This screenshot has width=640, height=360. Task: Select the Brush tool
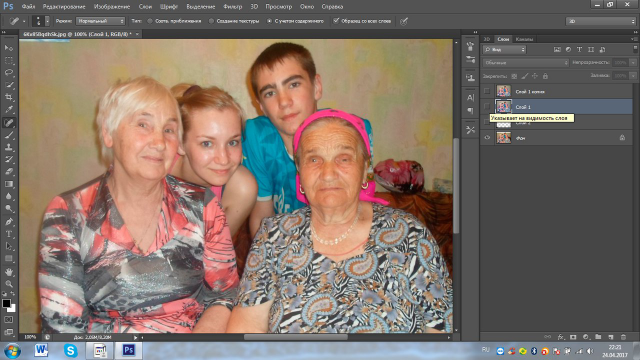pyautogui.click(x=9, y=135)
